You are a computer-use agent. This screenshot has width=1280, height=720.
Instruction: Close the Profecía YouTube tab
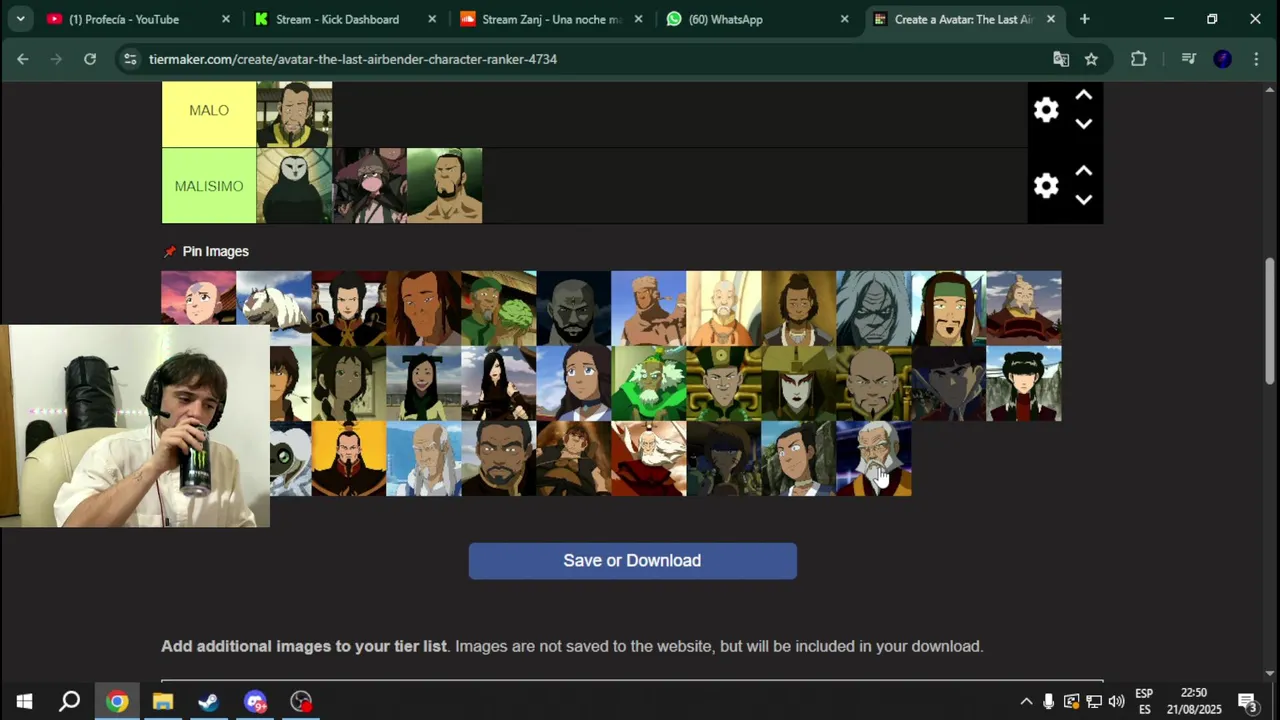225,19
